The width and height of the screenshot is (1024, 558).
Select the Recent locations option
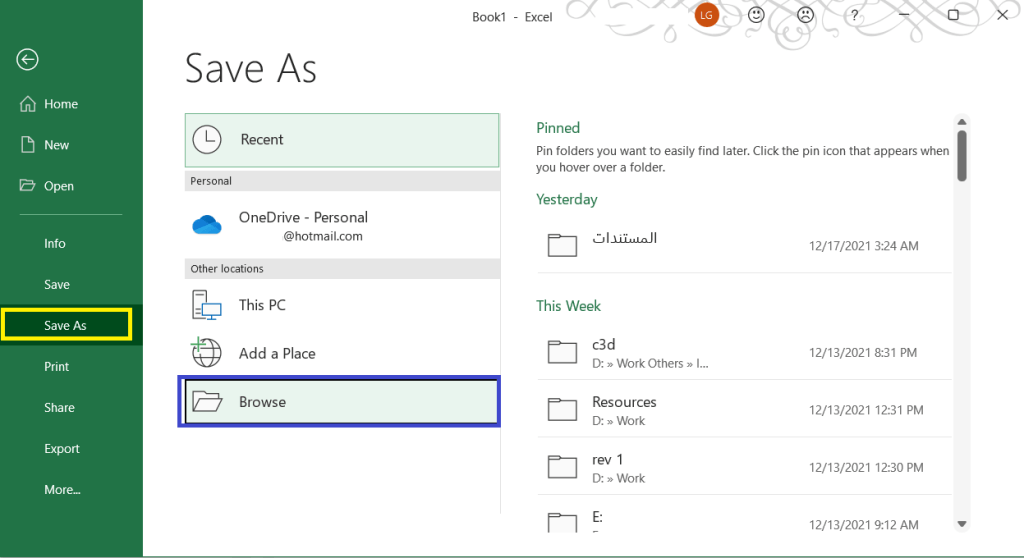341,140
